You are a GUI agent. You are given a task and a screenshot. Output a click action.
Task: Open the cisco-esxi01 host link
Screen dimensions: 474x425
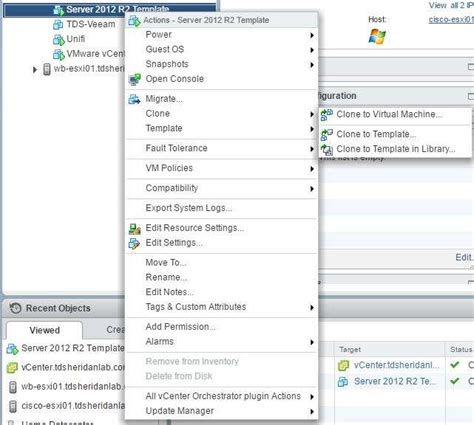[451, 20]
